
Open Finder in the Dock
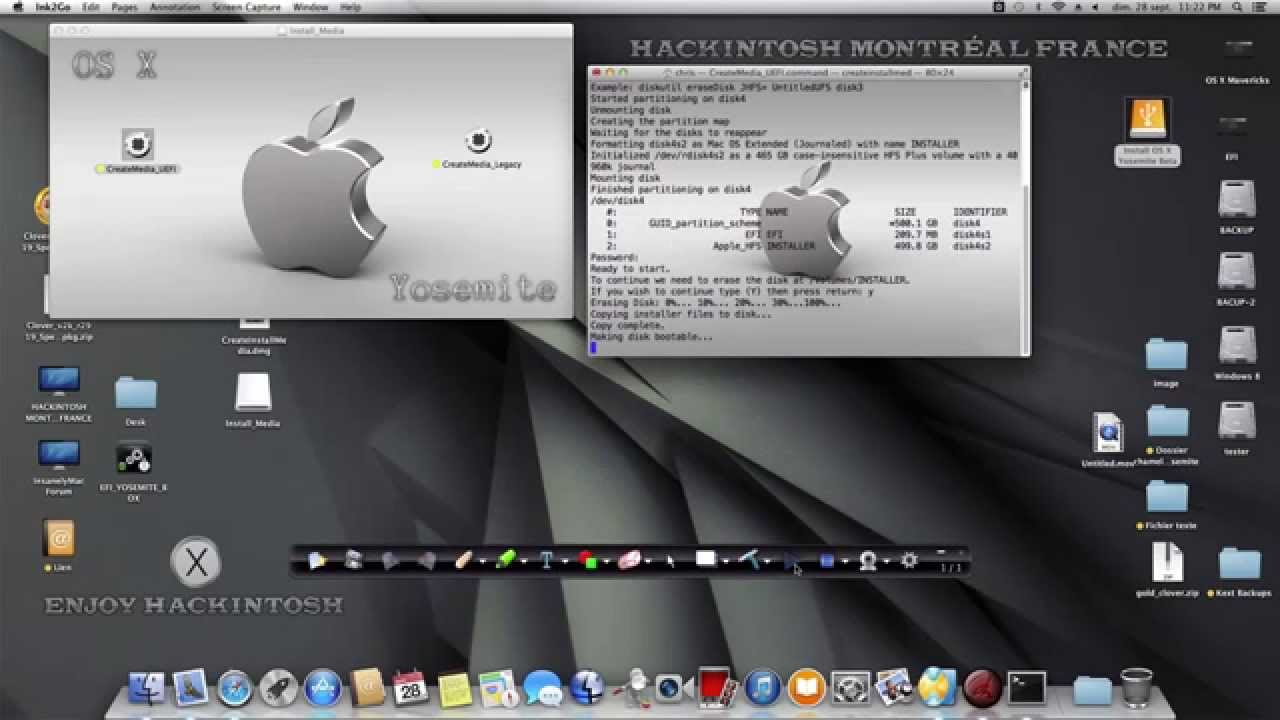pyautogui.click(x=146, y=688)
